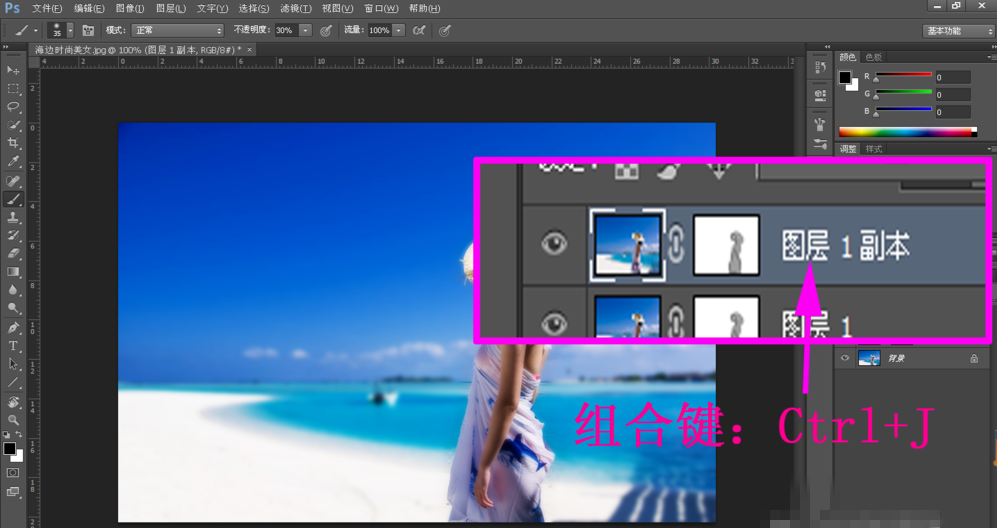Select the Crop tool
The height and width of the screenshot is (528, 997).
click(x=13, y=144)
